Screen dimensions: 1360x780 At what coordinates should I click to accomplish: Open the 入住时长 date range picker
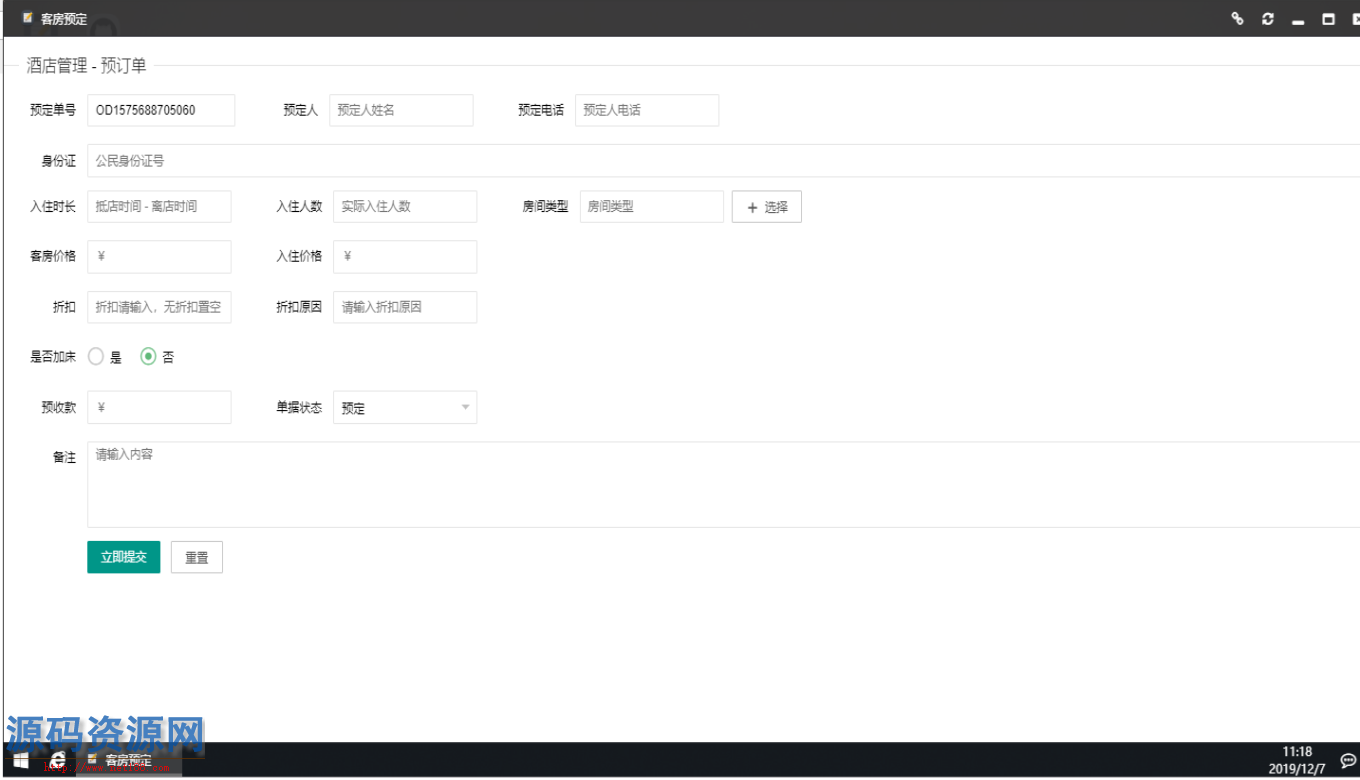point(159,207)
